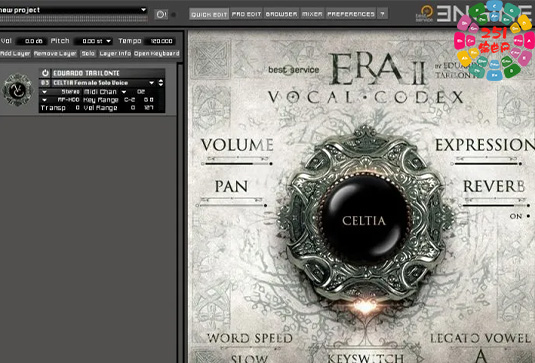This screenshot has height=363, width=535.
Task: Step through patches with up-down arrows
Action: pos(161,83)
